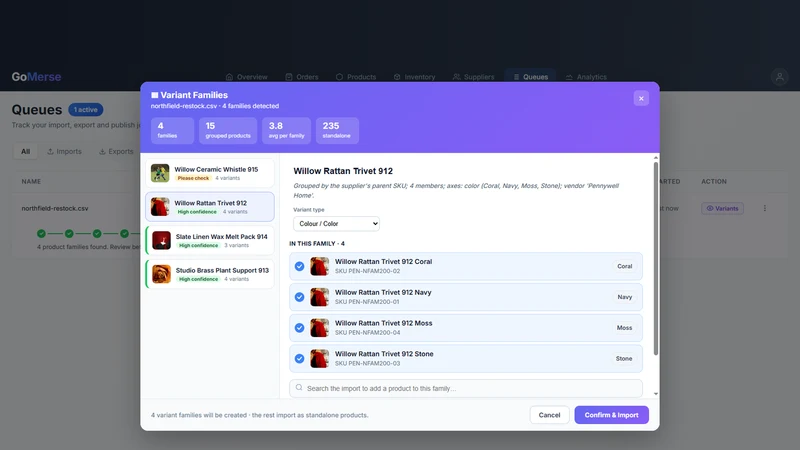Click the ACTION column header
800x450 pixels.
(x=714, y=181)
